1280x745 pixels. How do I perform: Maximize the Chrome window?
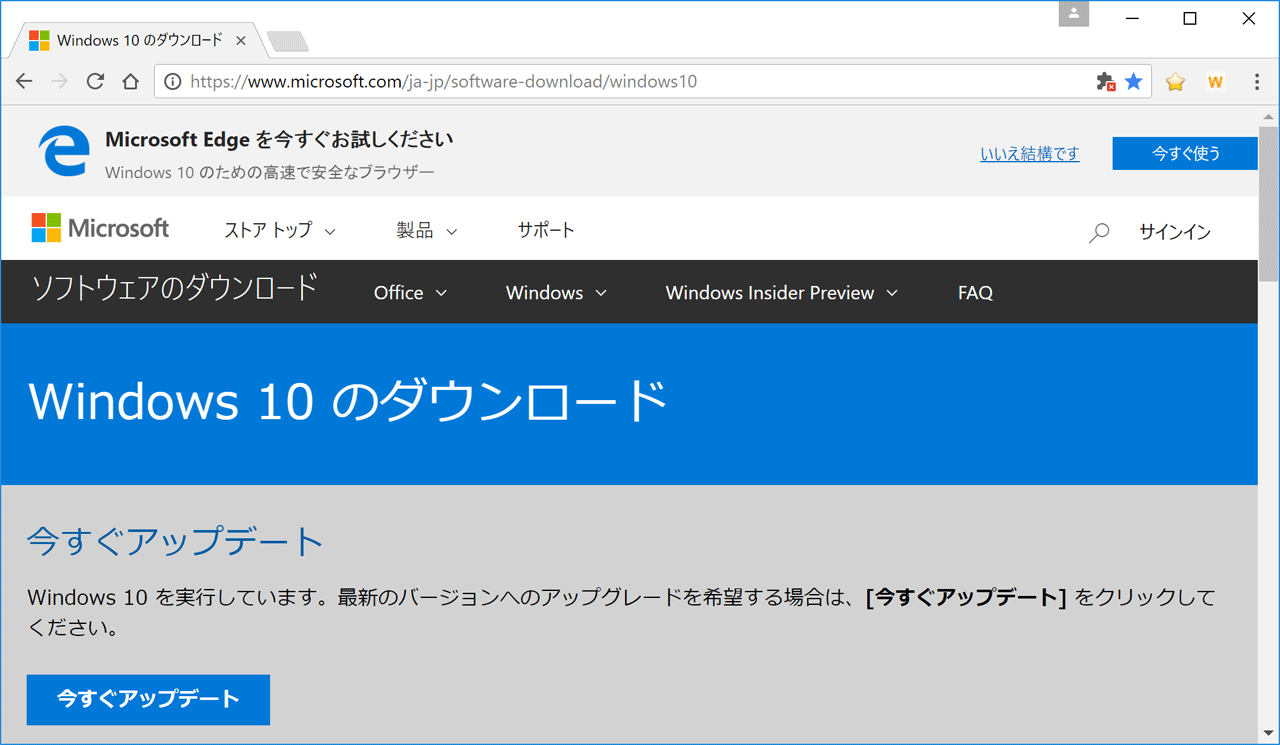coord(1190,18)
